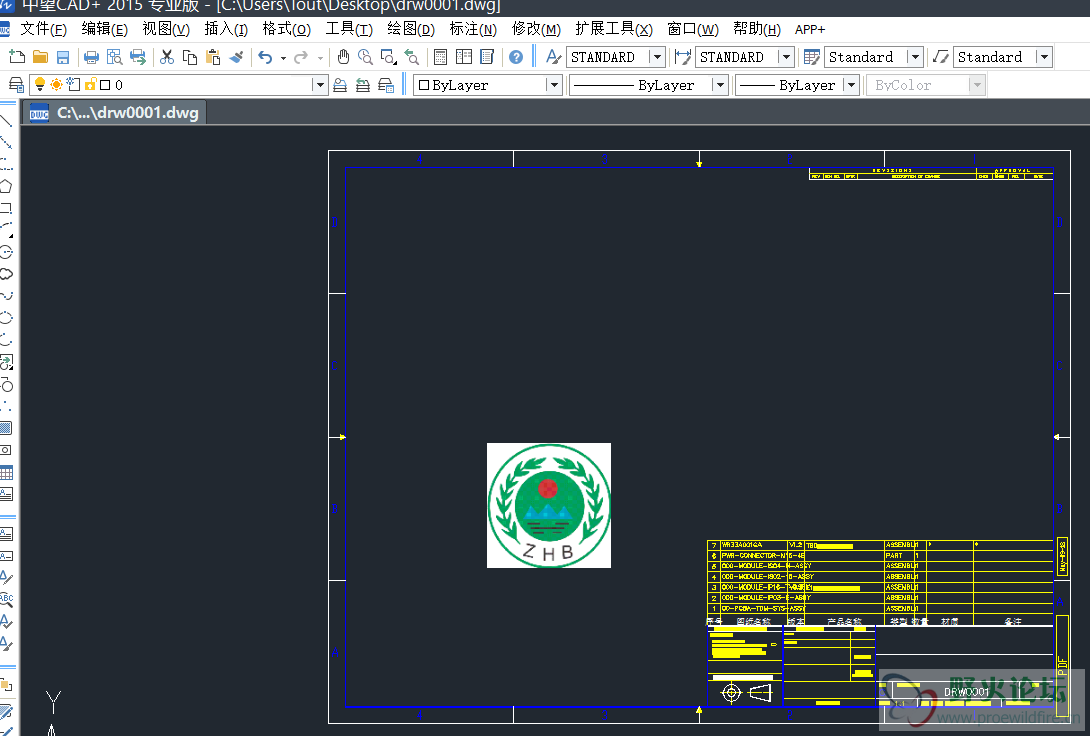Open the calculator icon

(x=440, y=57)
